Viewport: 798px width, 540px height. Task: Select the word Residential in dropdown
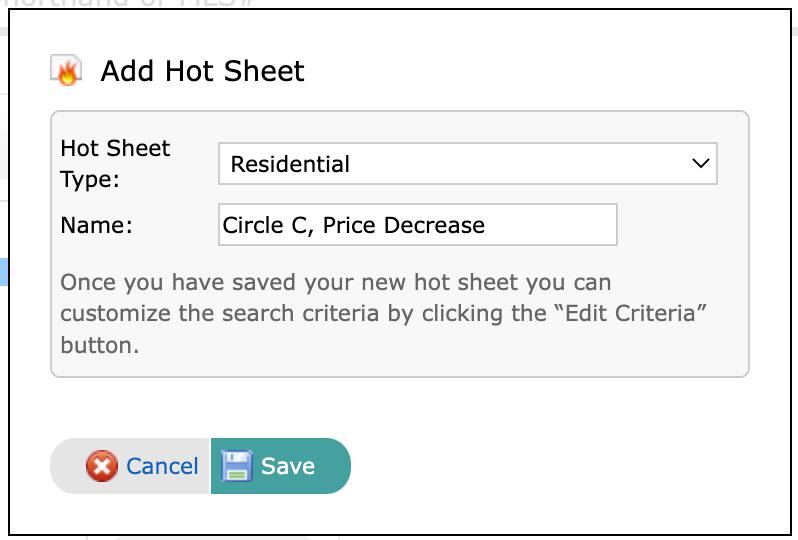pyautogui.click(x=290, y=164)
